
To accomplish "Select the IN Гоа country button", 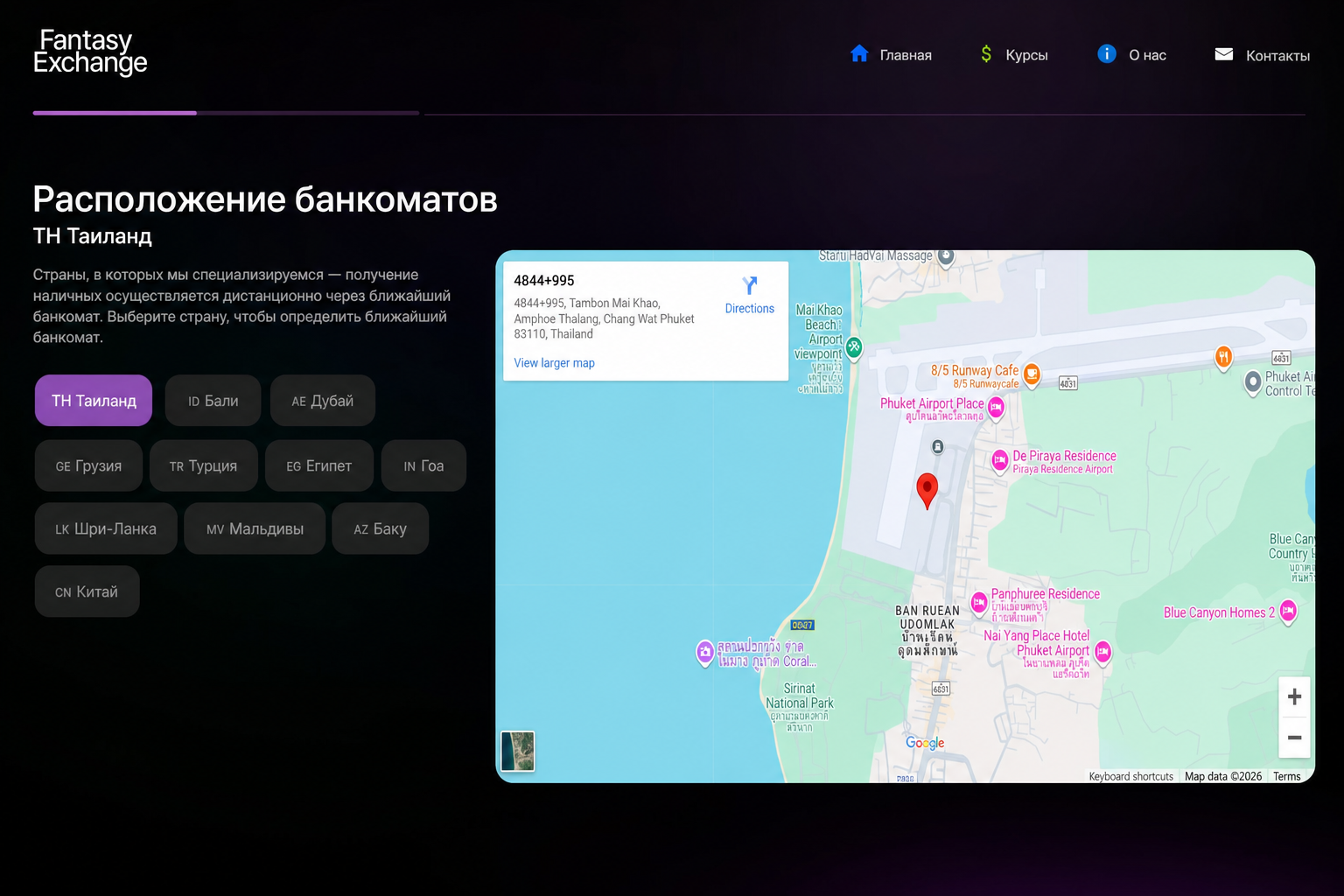I will tap(423, 465).
